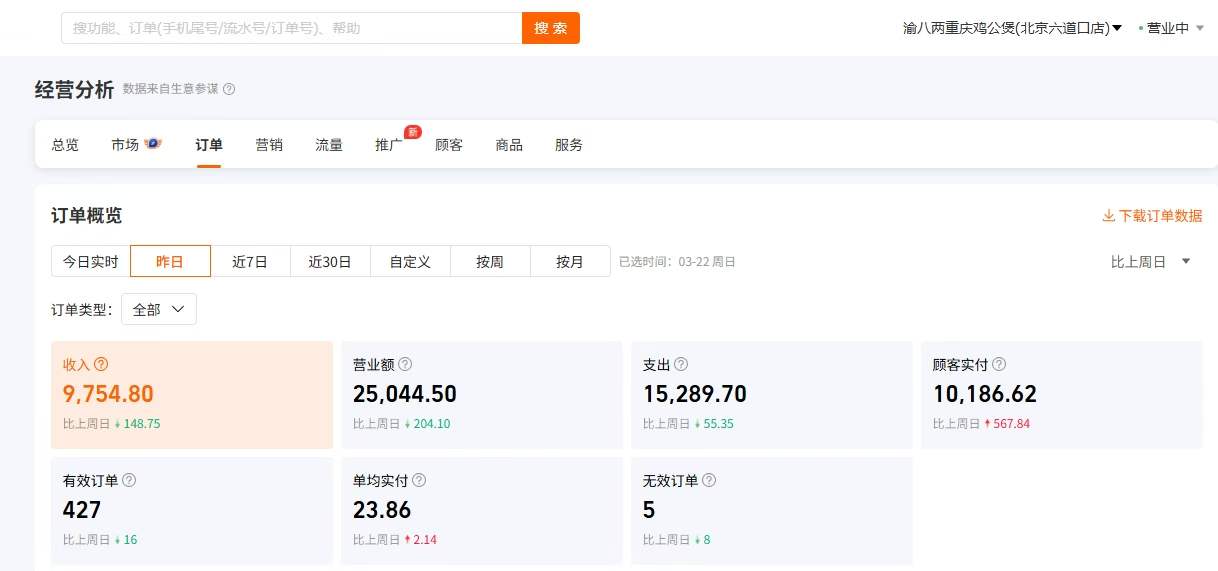Open the 营销 tab
The width and height of the screenshot is (1218, 571).
(269, 145)
